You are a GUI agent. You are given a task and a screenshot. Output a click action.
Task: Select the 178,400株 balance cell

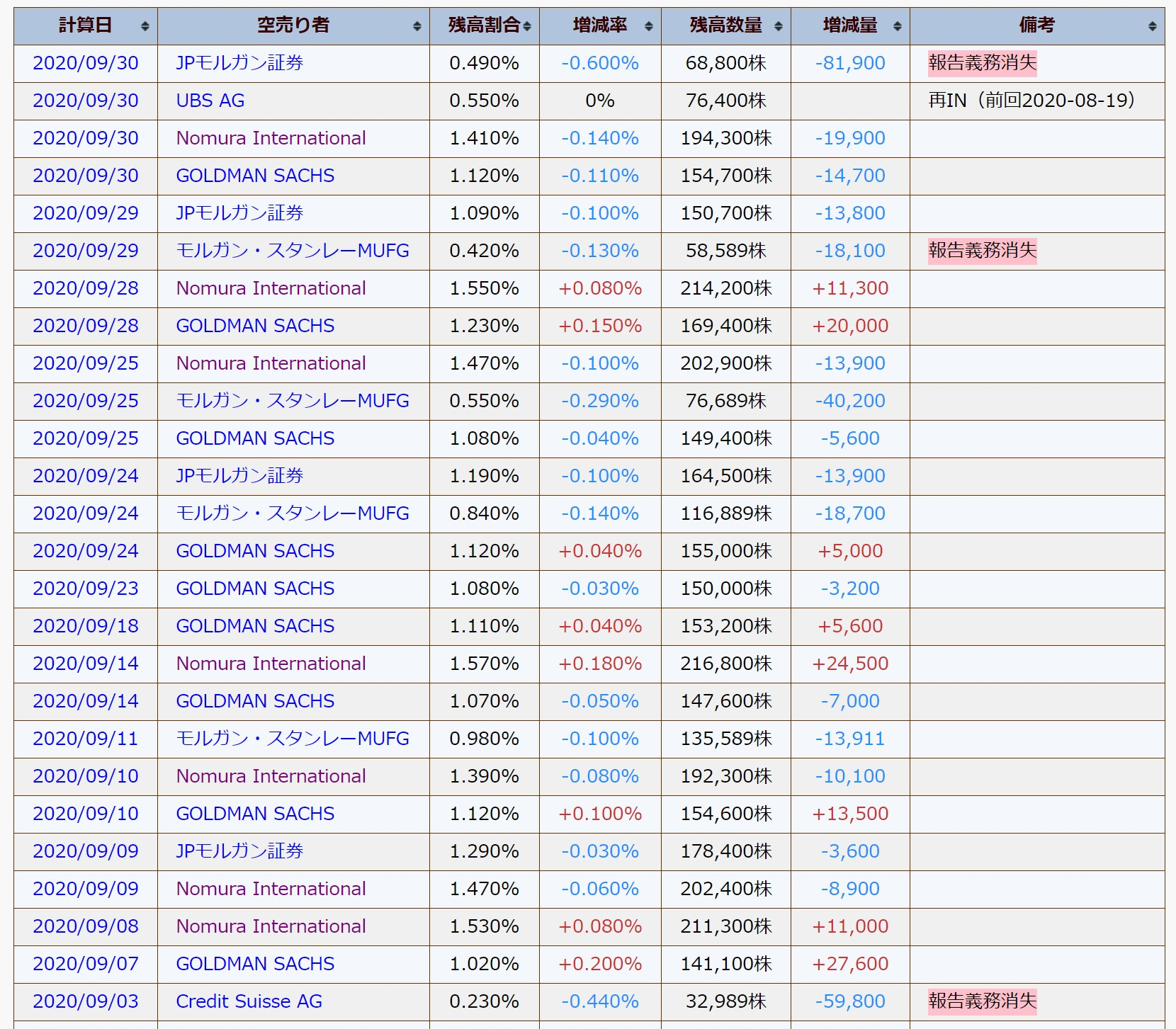(x=726, y=851)
